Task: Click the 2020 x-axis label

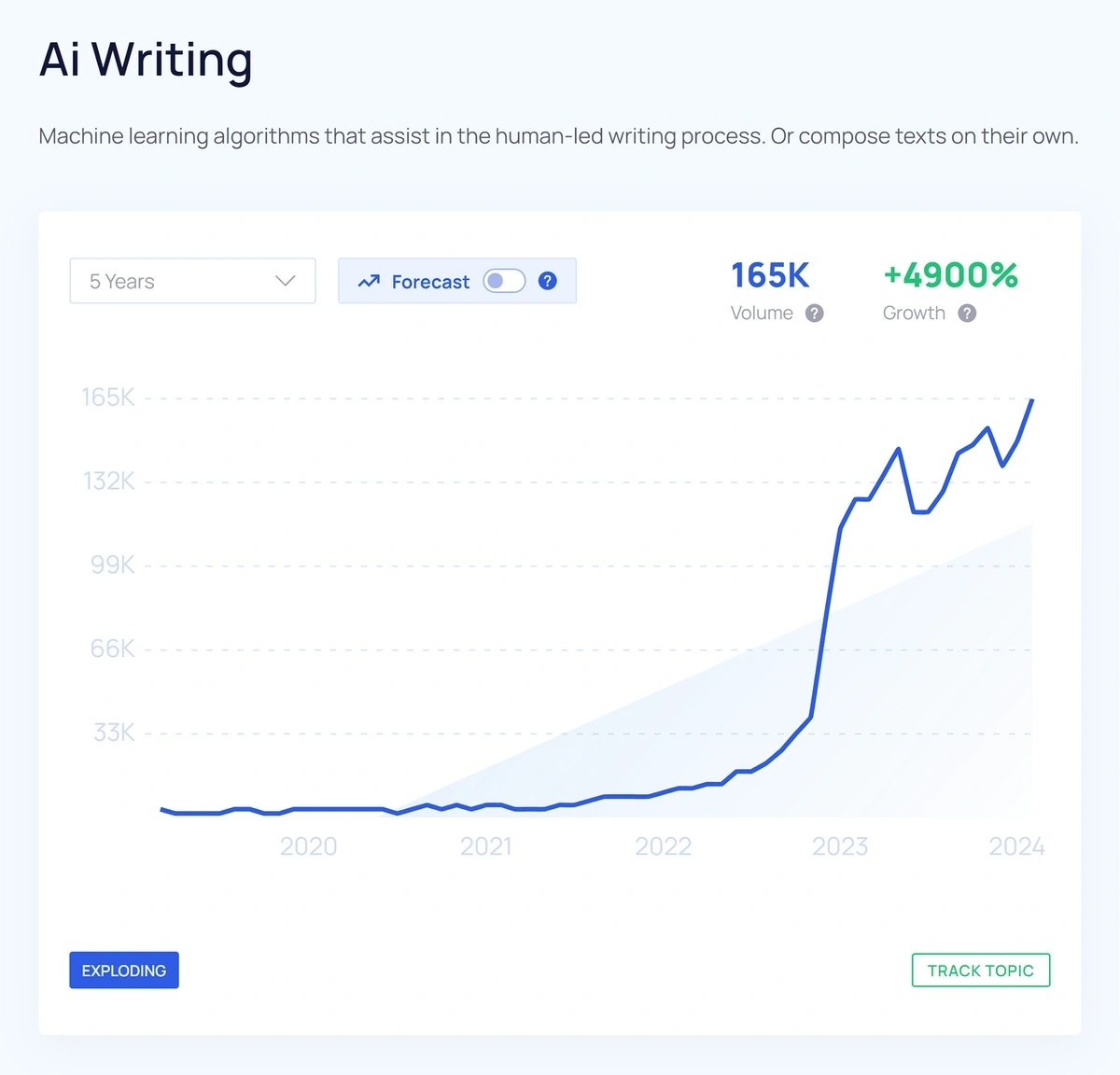Action: [308, 846]
